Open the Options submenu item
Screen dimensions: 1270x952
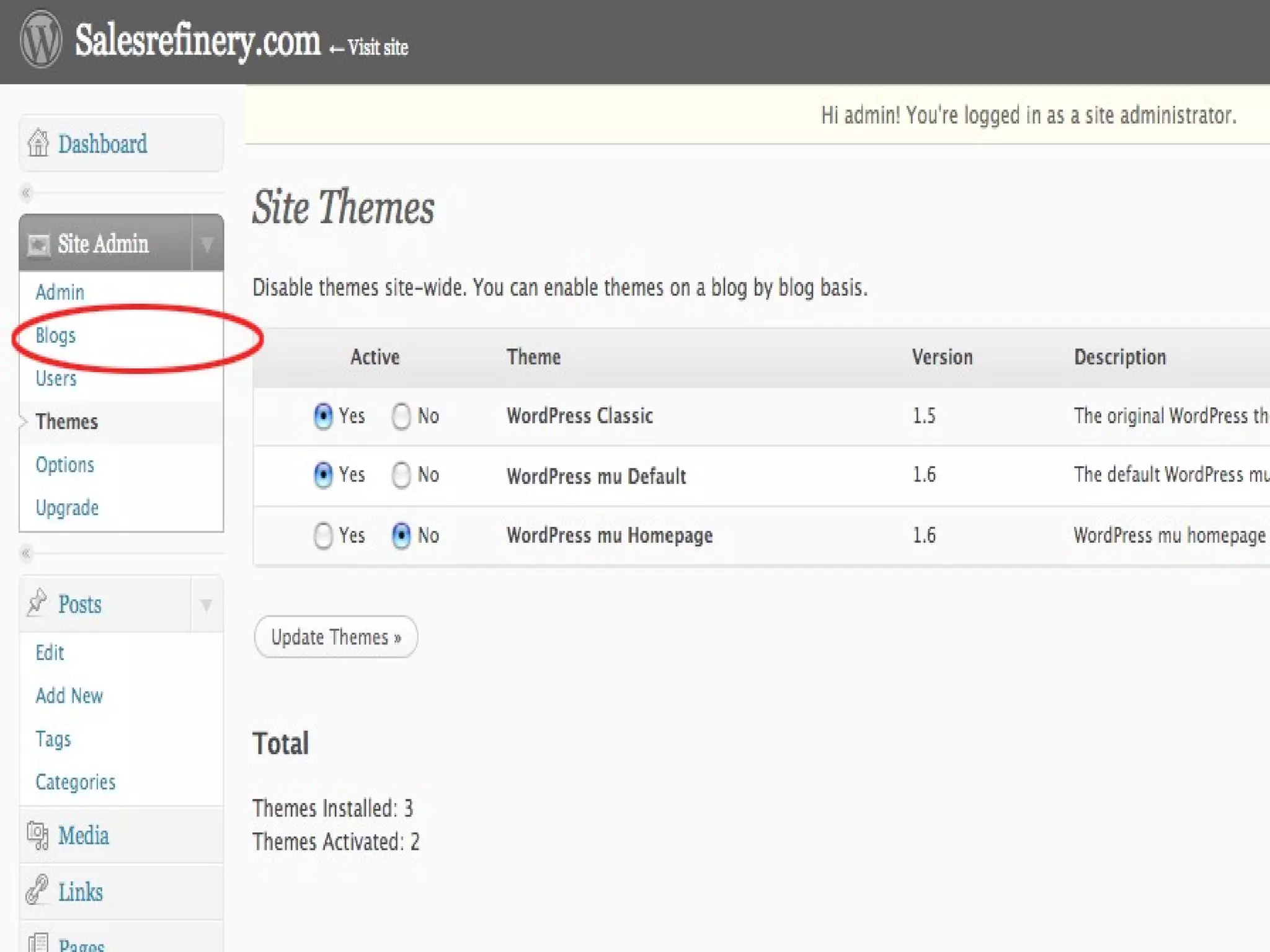pos(65,465)
